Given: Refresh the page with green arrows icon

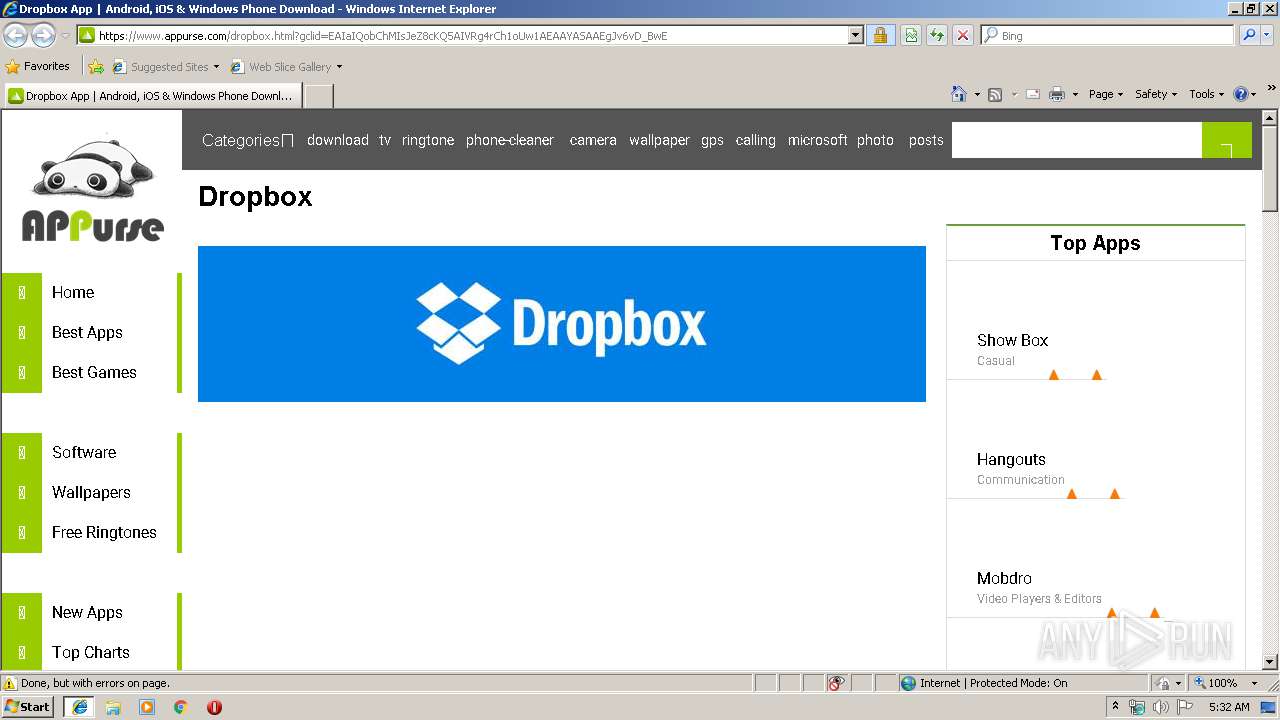Looking at the screenshot, I should coord(937,35).
